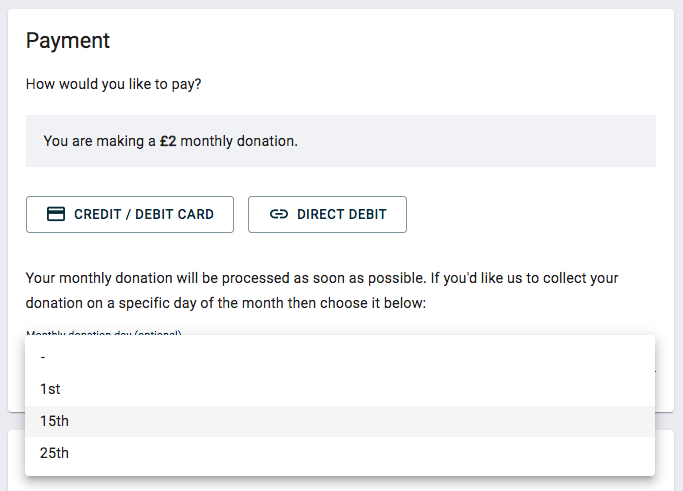Screen dimensions: 683x491
Task: Click the credit card icon
Action: 56,214
